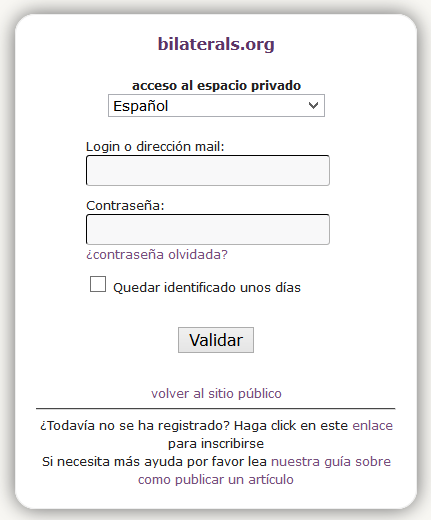
Task: Click the ¿Todavía no se ha registrado? text
Action: click(135, 426)
